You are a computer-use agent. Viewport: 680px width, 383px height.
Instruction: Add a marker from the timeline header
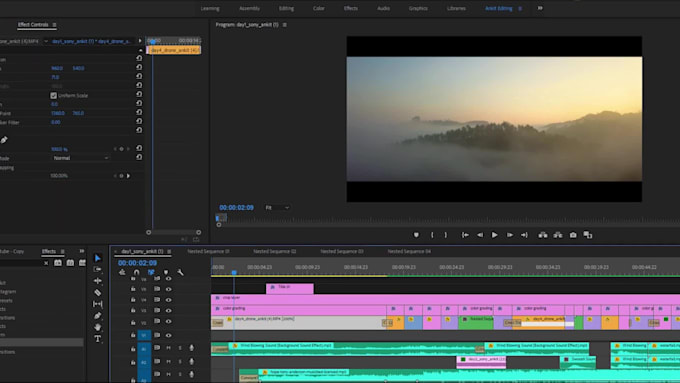point(166,272)
